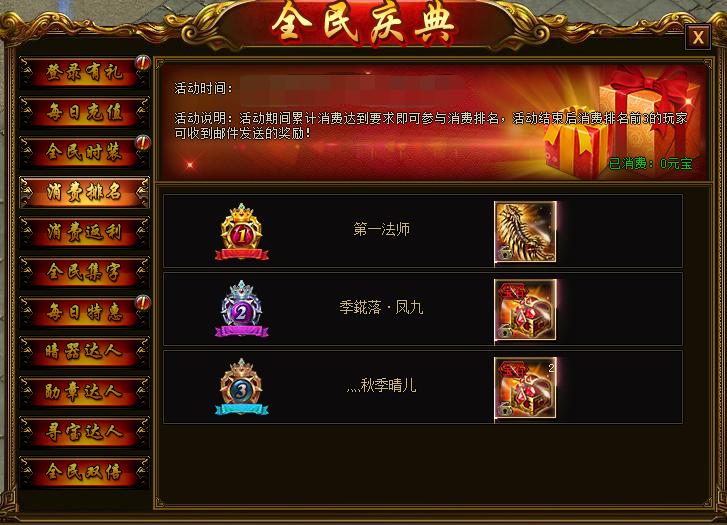Open the 勋章达人 tab

[x=84, y=392]
